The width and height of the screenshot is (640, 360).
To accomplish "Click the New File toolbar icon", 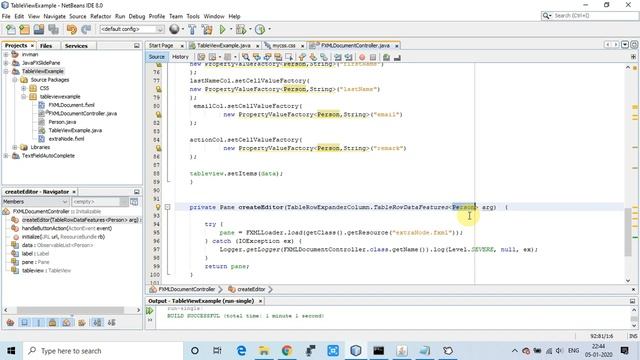I will 11,29.
